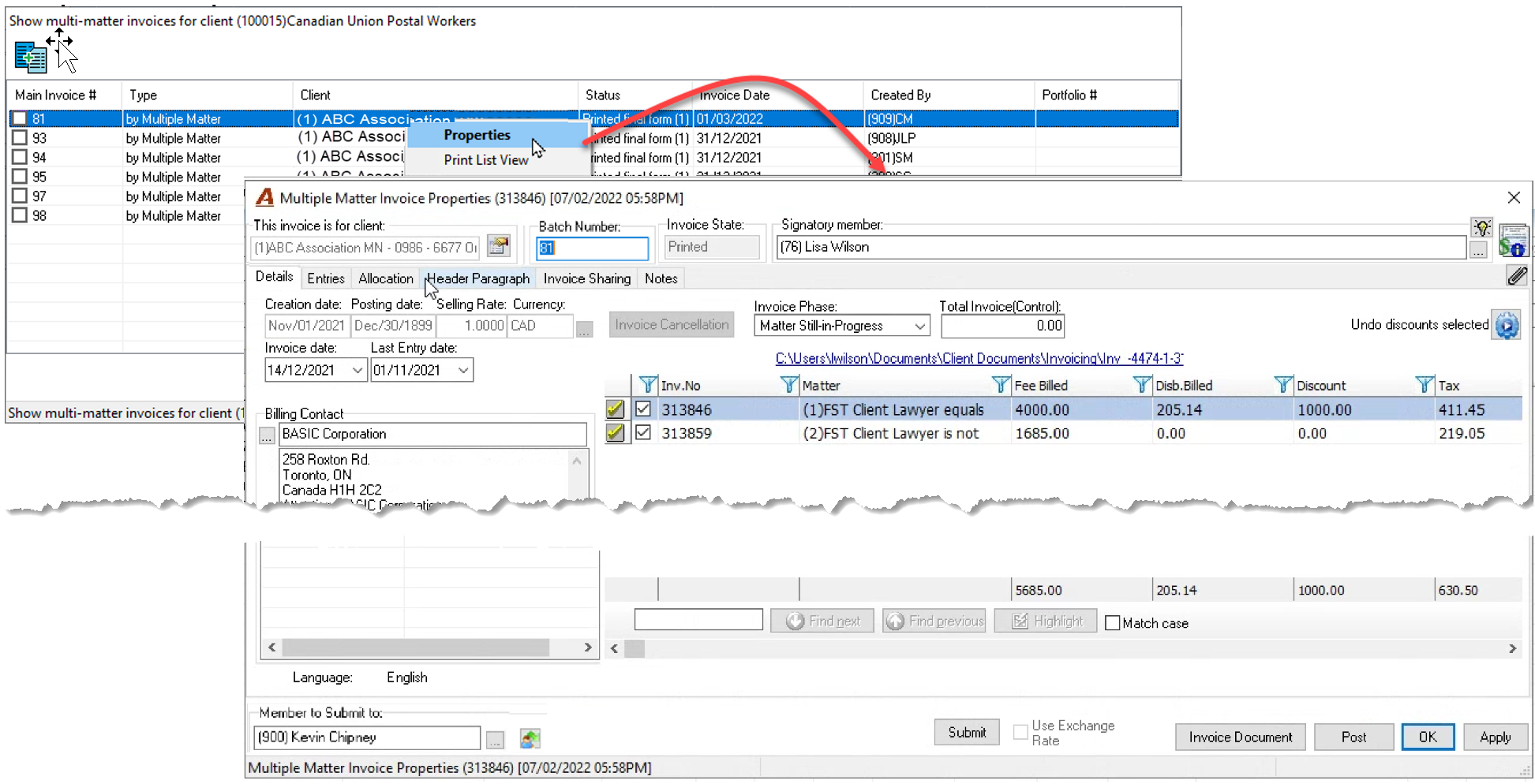Screen dimensions: 1535x784
Task: Open the Billing Contact ellipsis browse button
Action: pos(267,435)
